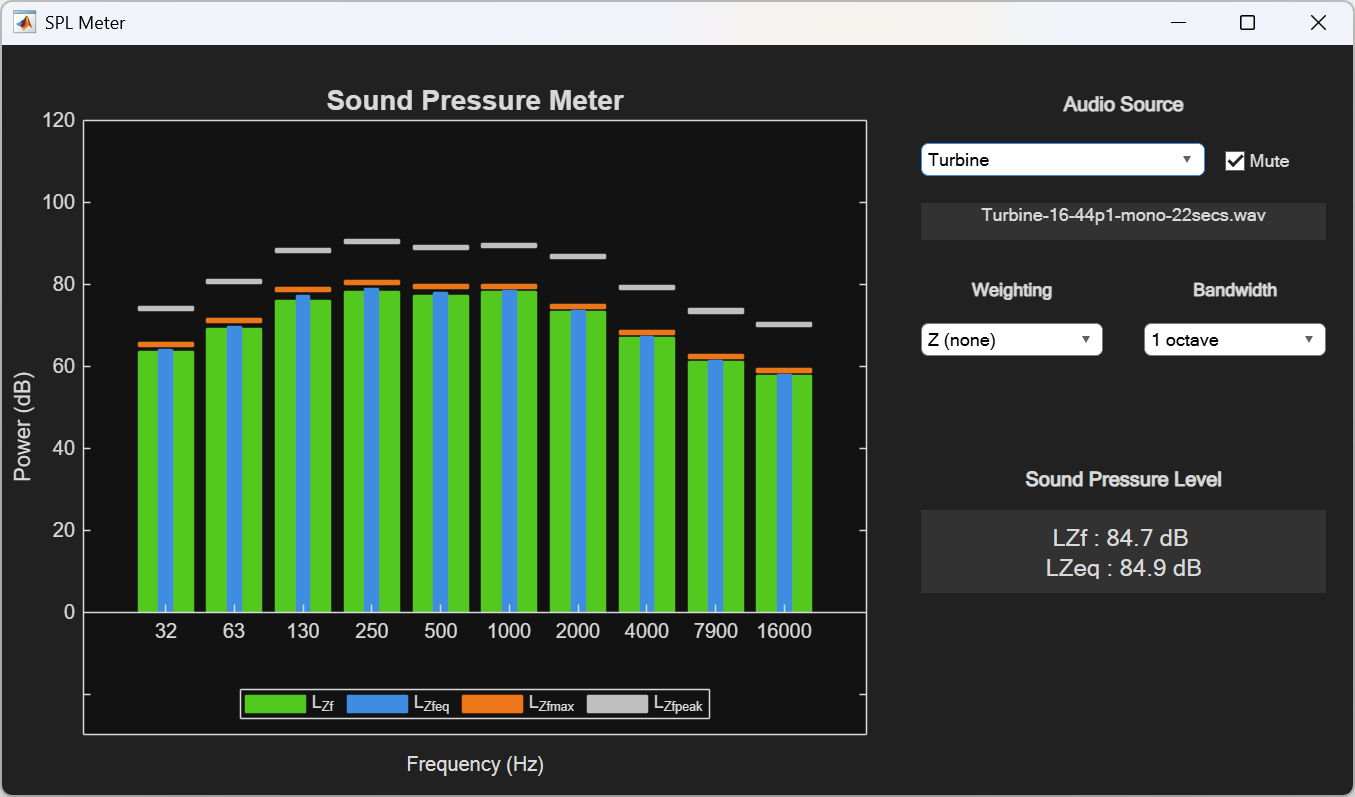The image size is (1355, 797).
Task: Click the Sound Pressure Meter chart title
Action: click(x=475, y=101)
